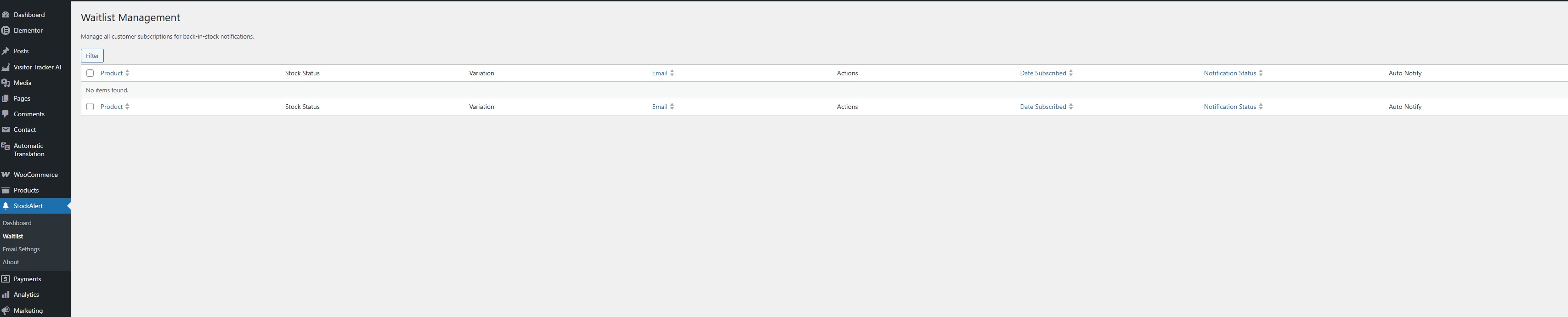Open the Dashboard menu item

click(35, 15)
